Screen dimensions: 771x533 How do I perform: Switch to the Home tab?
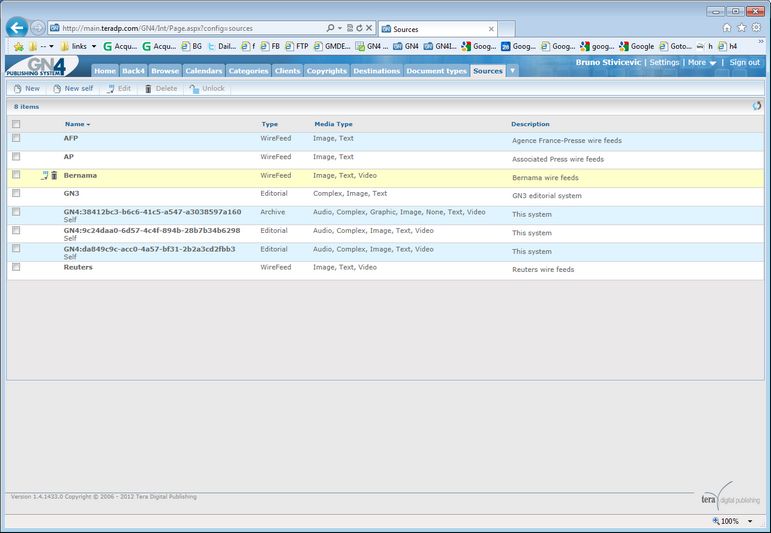[x=105, y=71]
